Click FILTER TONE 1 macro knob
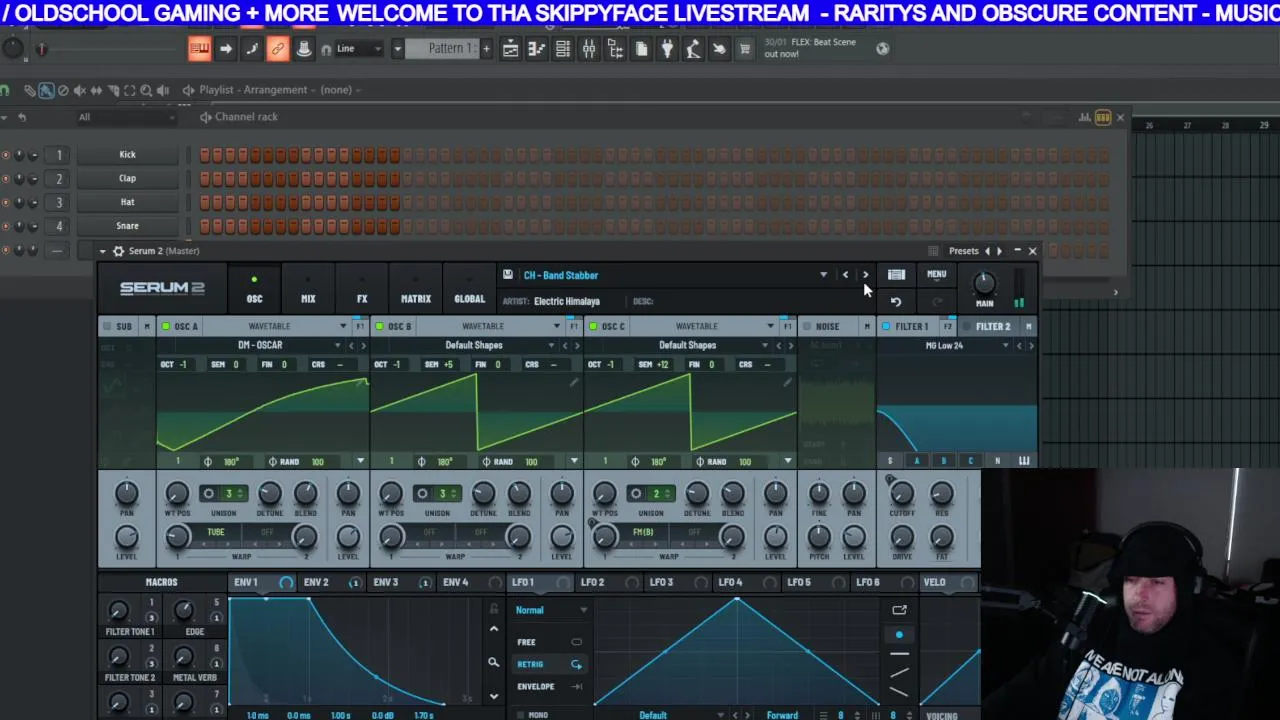 pyautogui.click(x=118, y=611)
